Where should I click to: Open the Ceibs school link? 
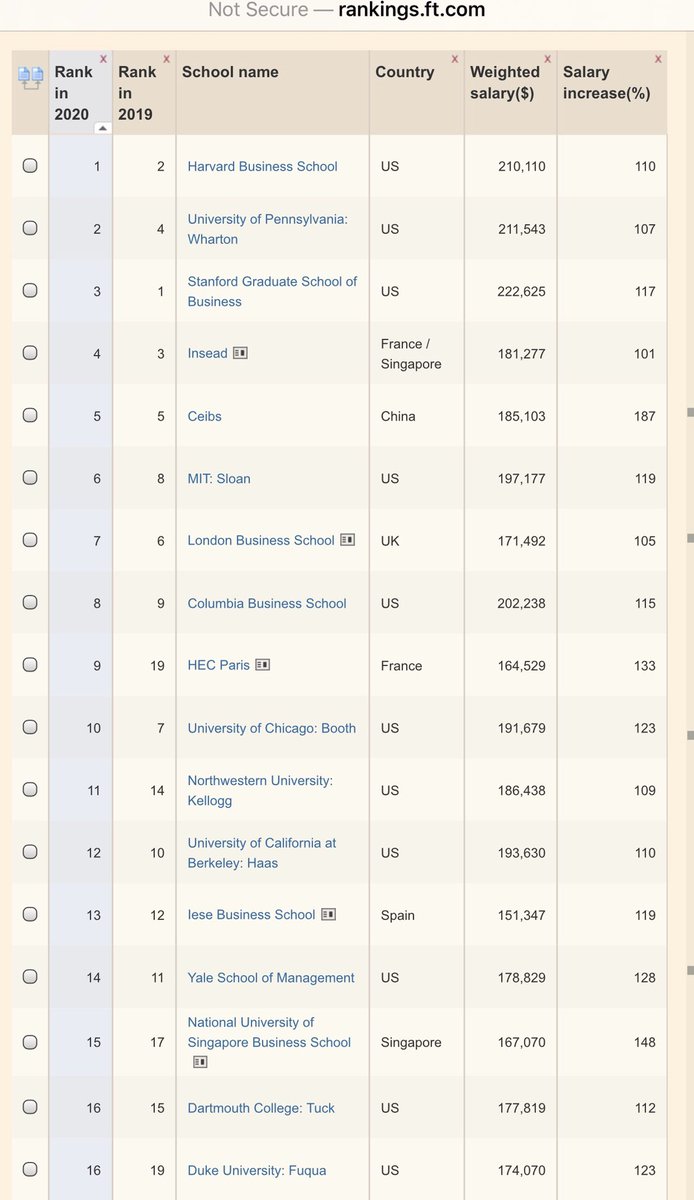pyautogui.click(x=205, y=416)
